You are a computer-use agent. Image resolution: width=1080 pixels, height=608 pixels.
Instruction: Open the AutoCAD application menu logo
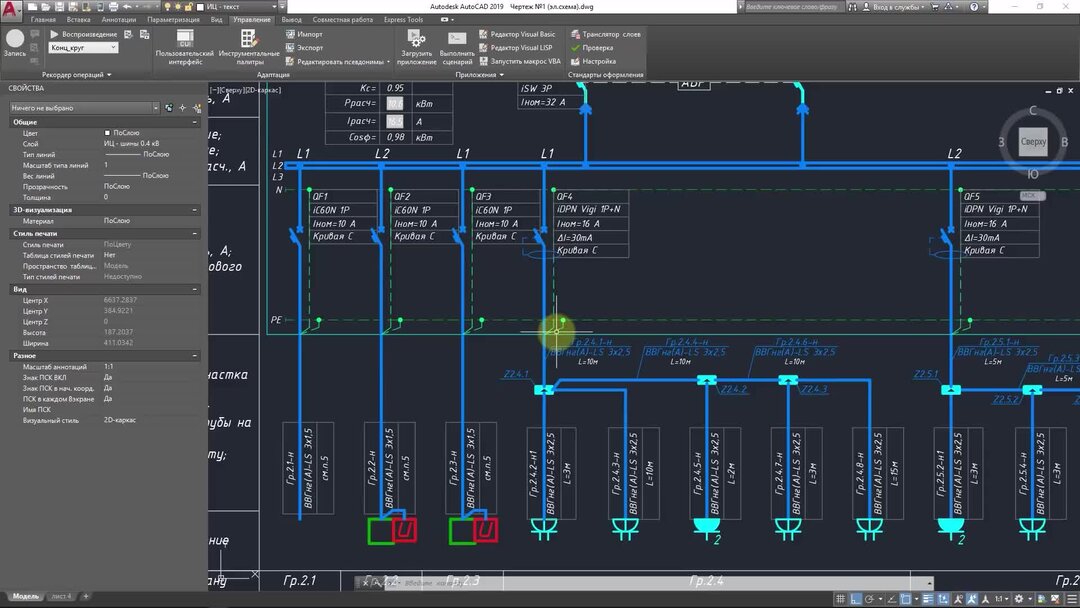(9, 9)
